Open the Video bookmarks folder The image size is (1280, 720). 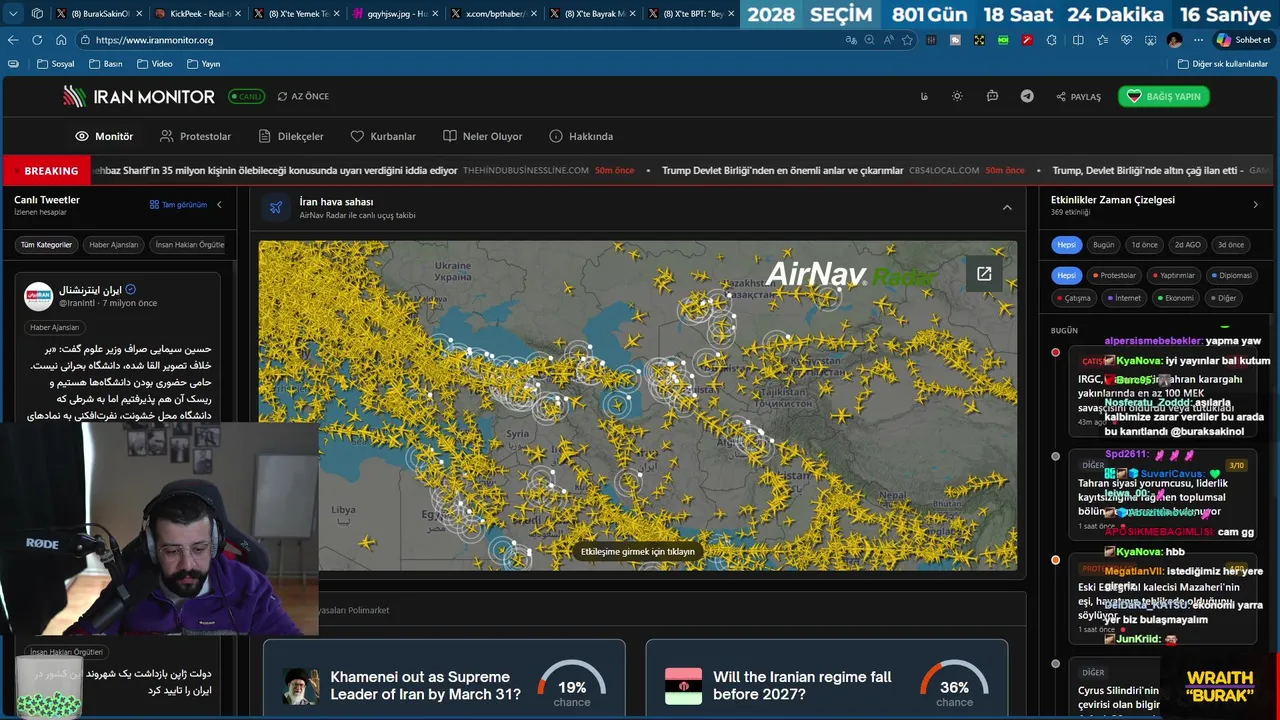[154, 64]
